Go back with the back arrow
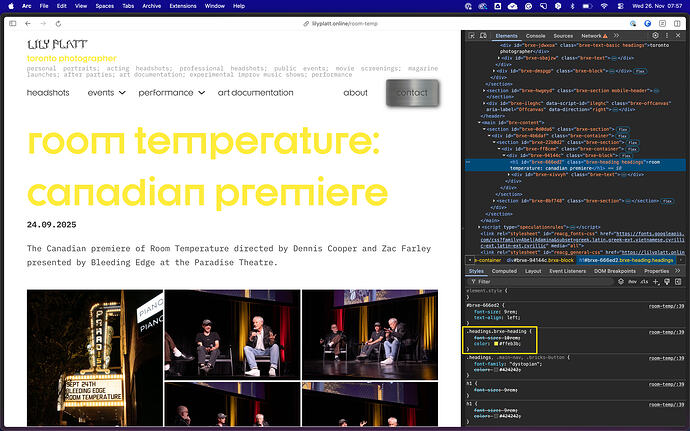Image resolution: width=690 pixels, height=431 pixels. 28,23
